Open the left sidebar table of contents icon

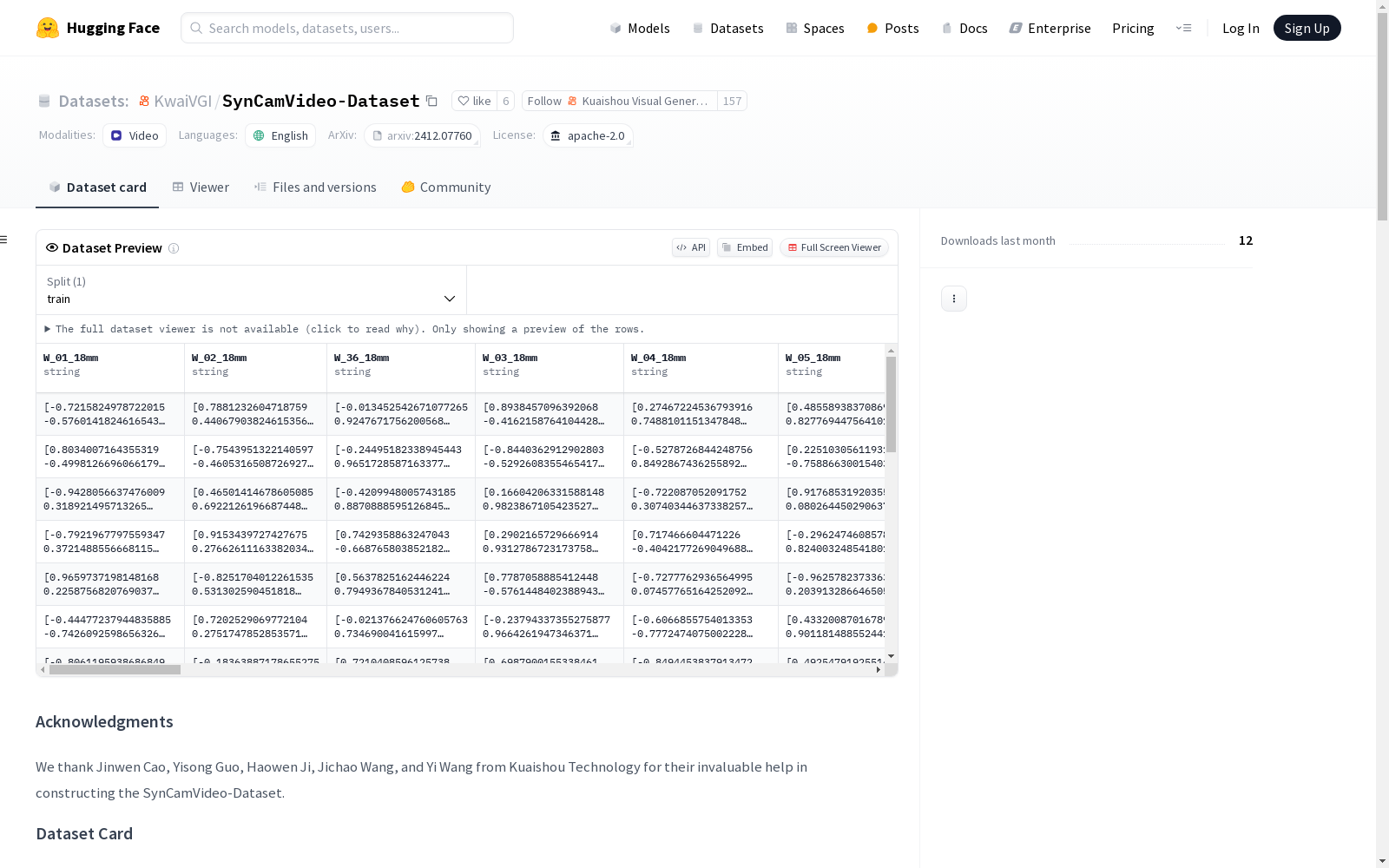4,240
